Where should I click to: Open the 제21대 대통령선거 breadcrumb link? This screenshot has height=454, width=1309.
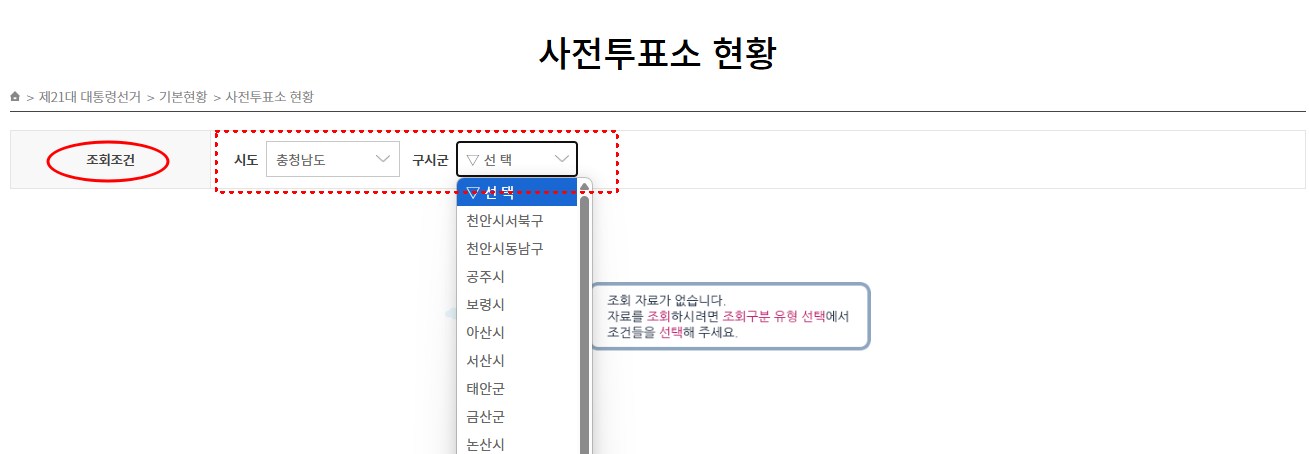pos(90,97)
